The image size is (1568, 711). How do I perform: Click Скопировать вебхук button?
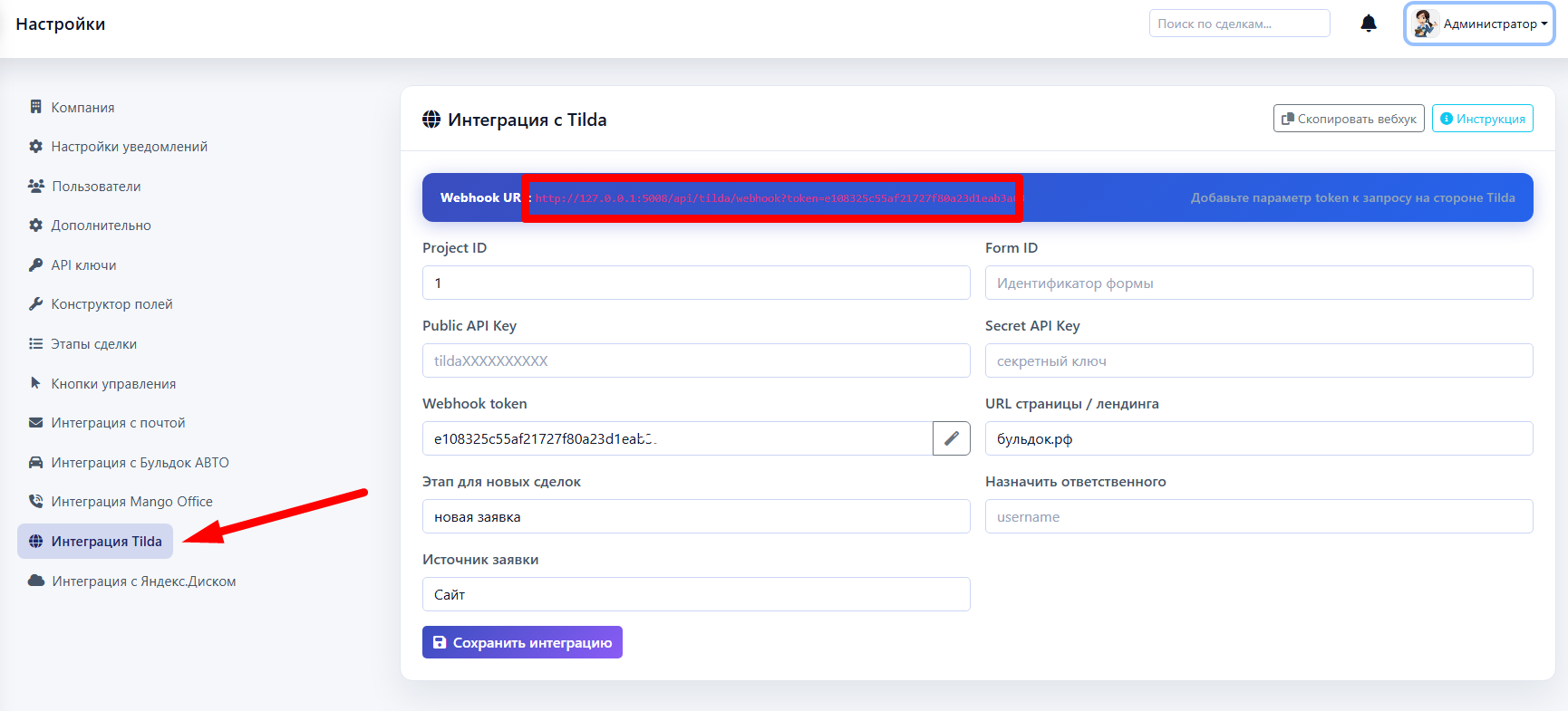(1348, 119)
